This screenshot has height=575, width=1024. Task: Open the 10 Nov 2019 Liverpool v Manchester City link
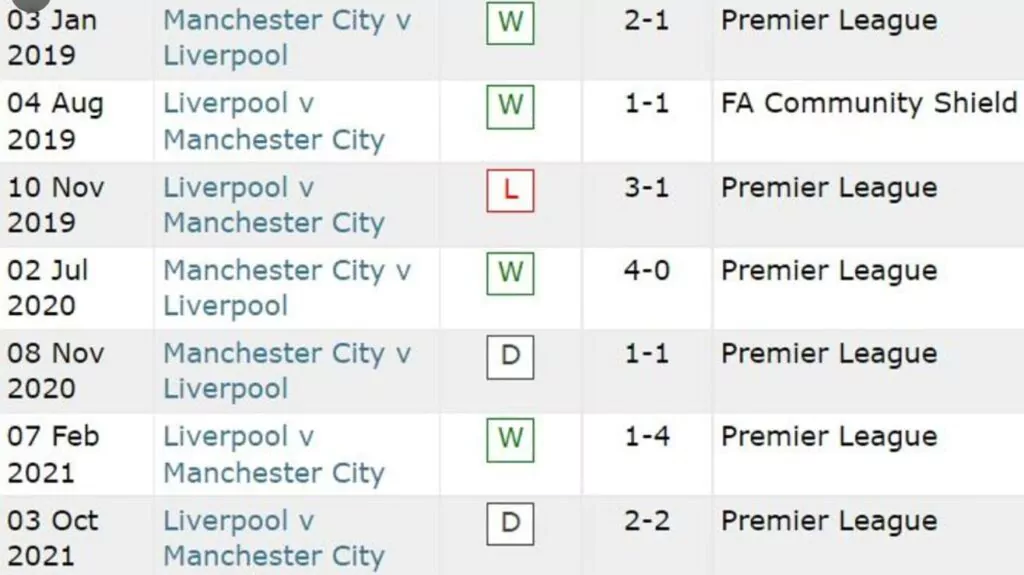274,205
